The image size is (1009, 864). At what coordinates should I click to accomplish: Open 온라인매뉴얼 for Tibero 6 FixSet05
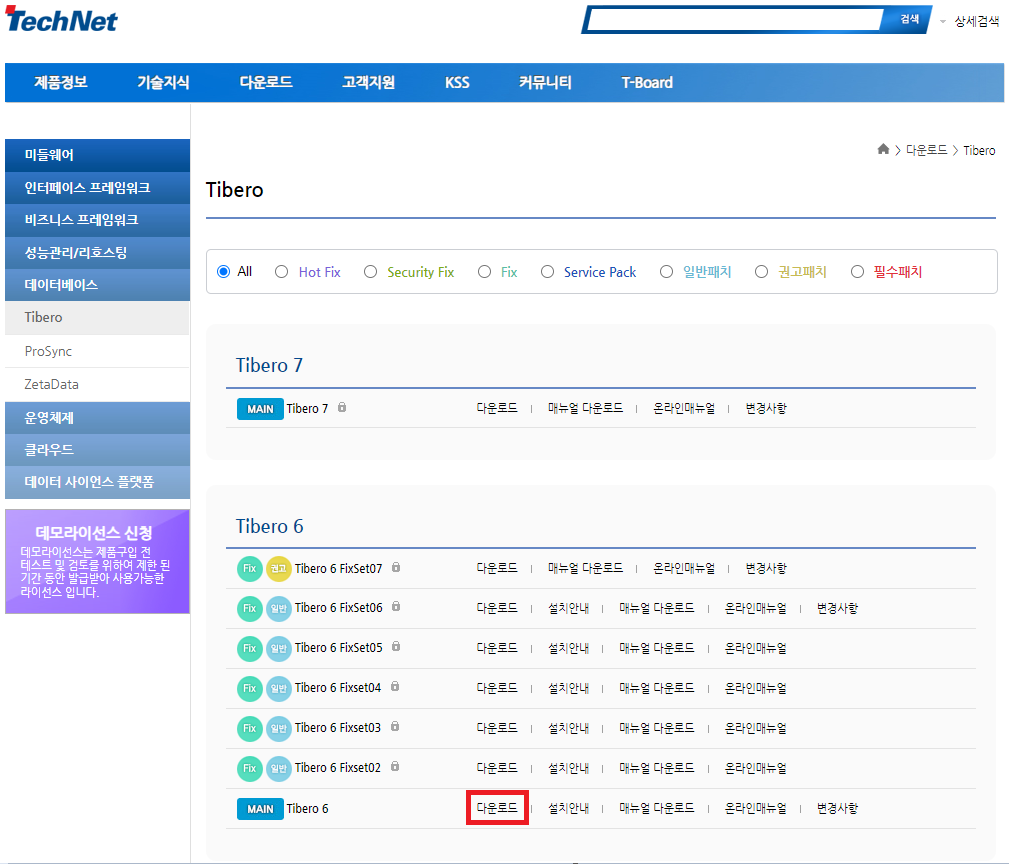pos(755,648)
